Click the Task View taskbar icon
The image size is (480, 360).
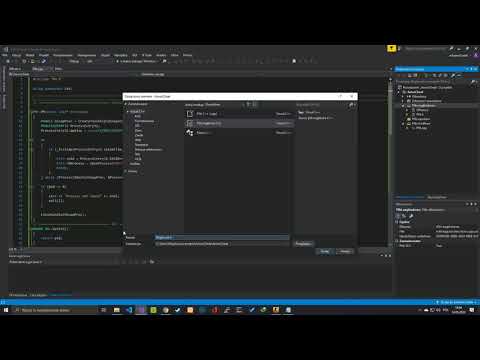coord(104,310)
